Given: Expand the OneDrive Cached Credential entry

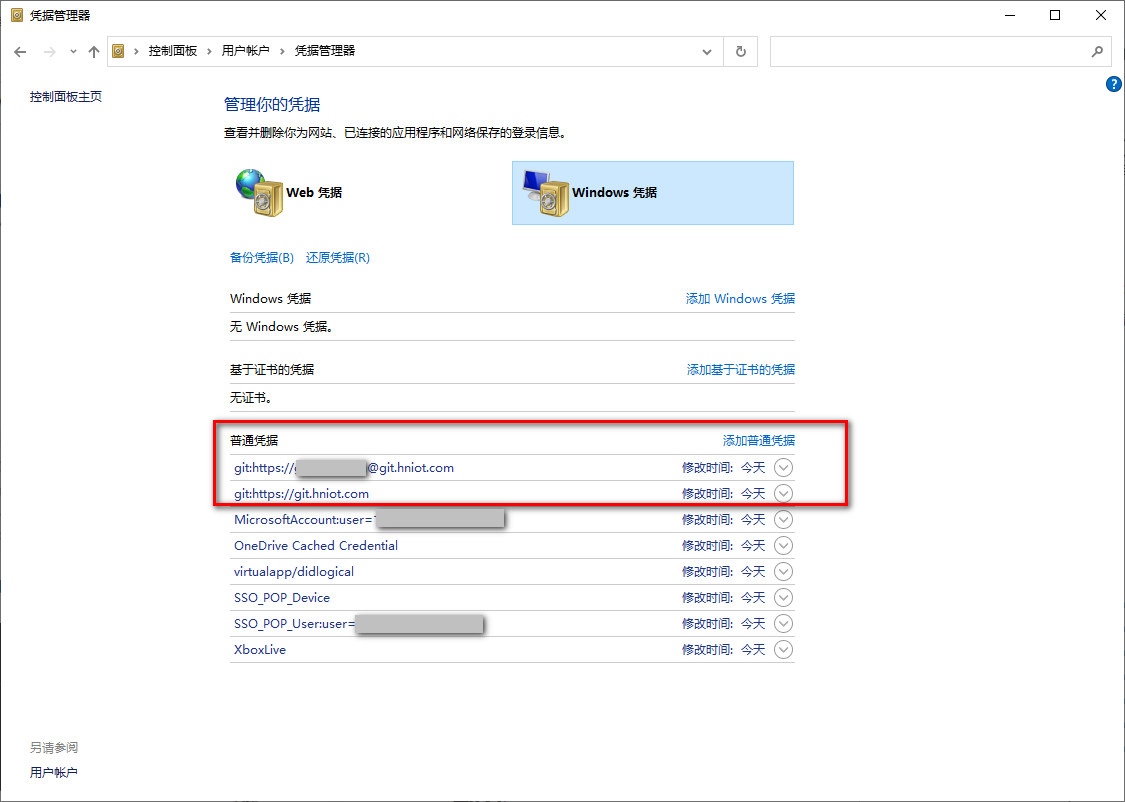Looking at the screenshot, I should (x=783, y=545).
